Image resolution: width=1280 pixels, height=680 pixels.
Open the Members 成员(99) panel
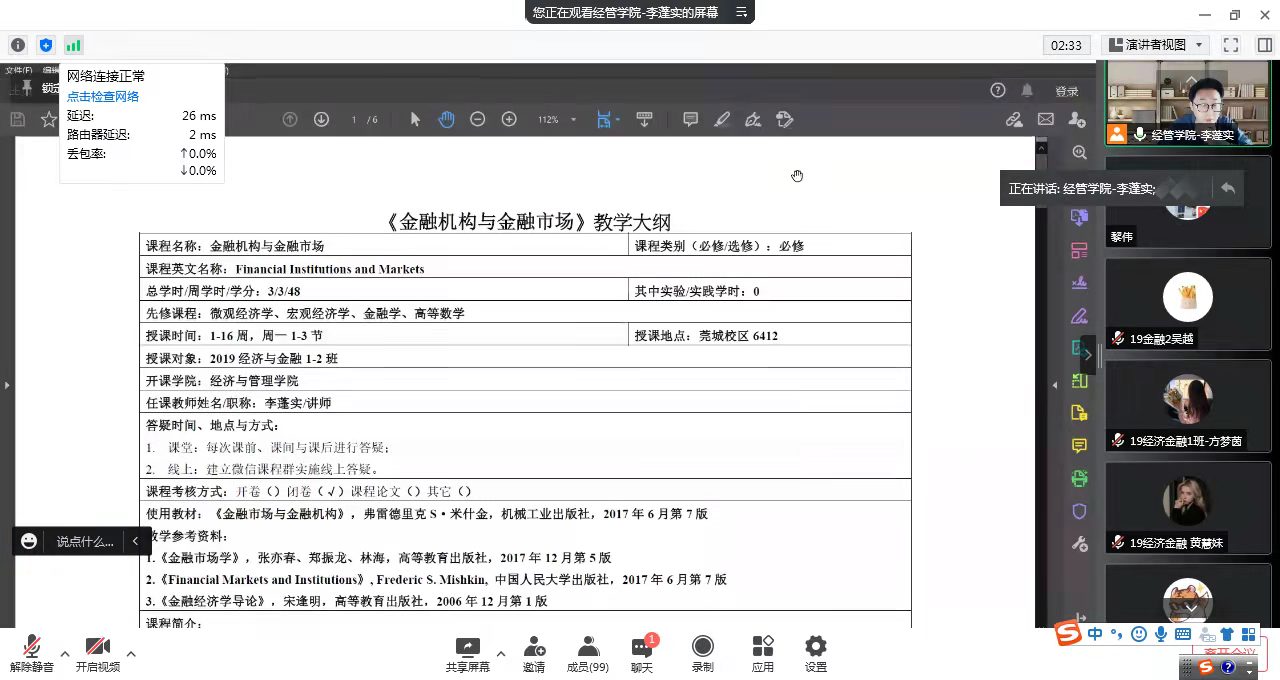[588, 654]
